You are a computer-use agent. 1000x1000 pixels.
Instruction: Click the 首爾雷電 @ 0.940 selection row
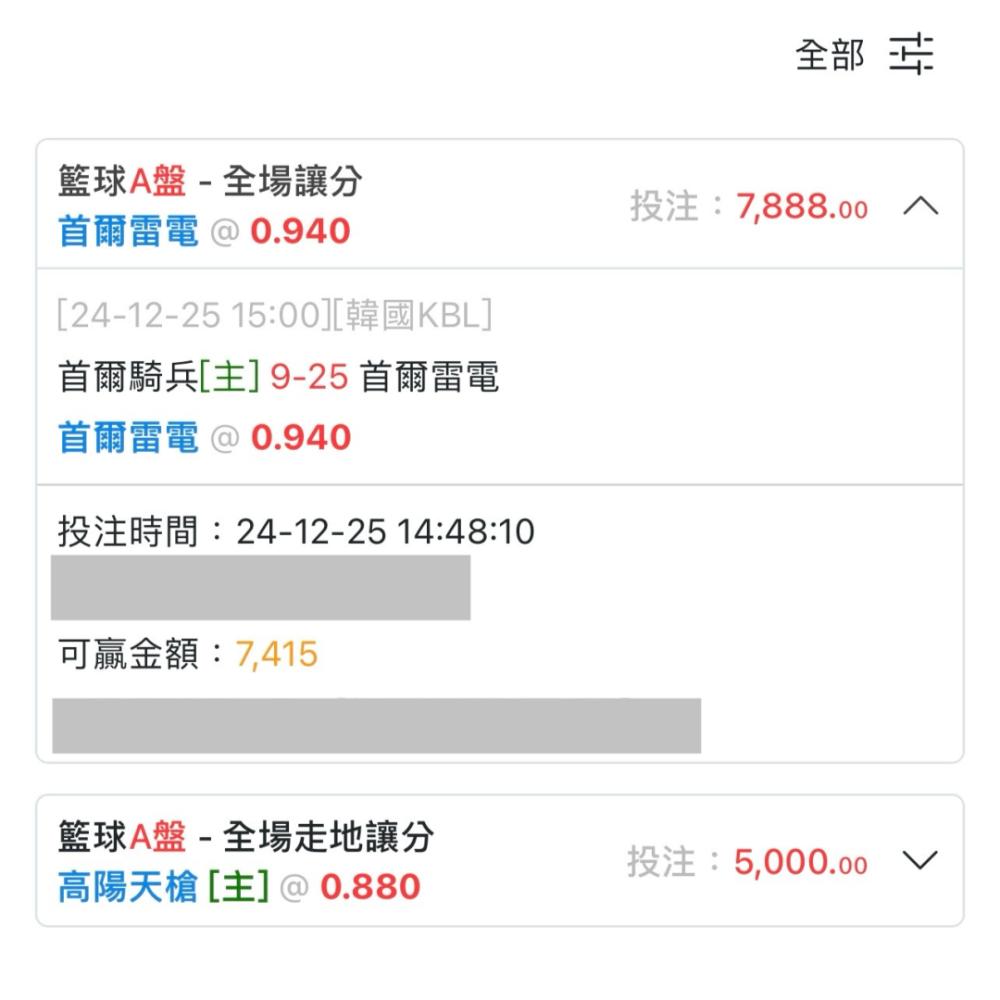click(x=205, y=438)
